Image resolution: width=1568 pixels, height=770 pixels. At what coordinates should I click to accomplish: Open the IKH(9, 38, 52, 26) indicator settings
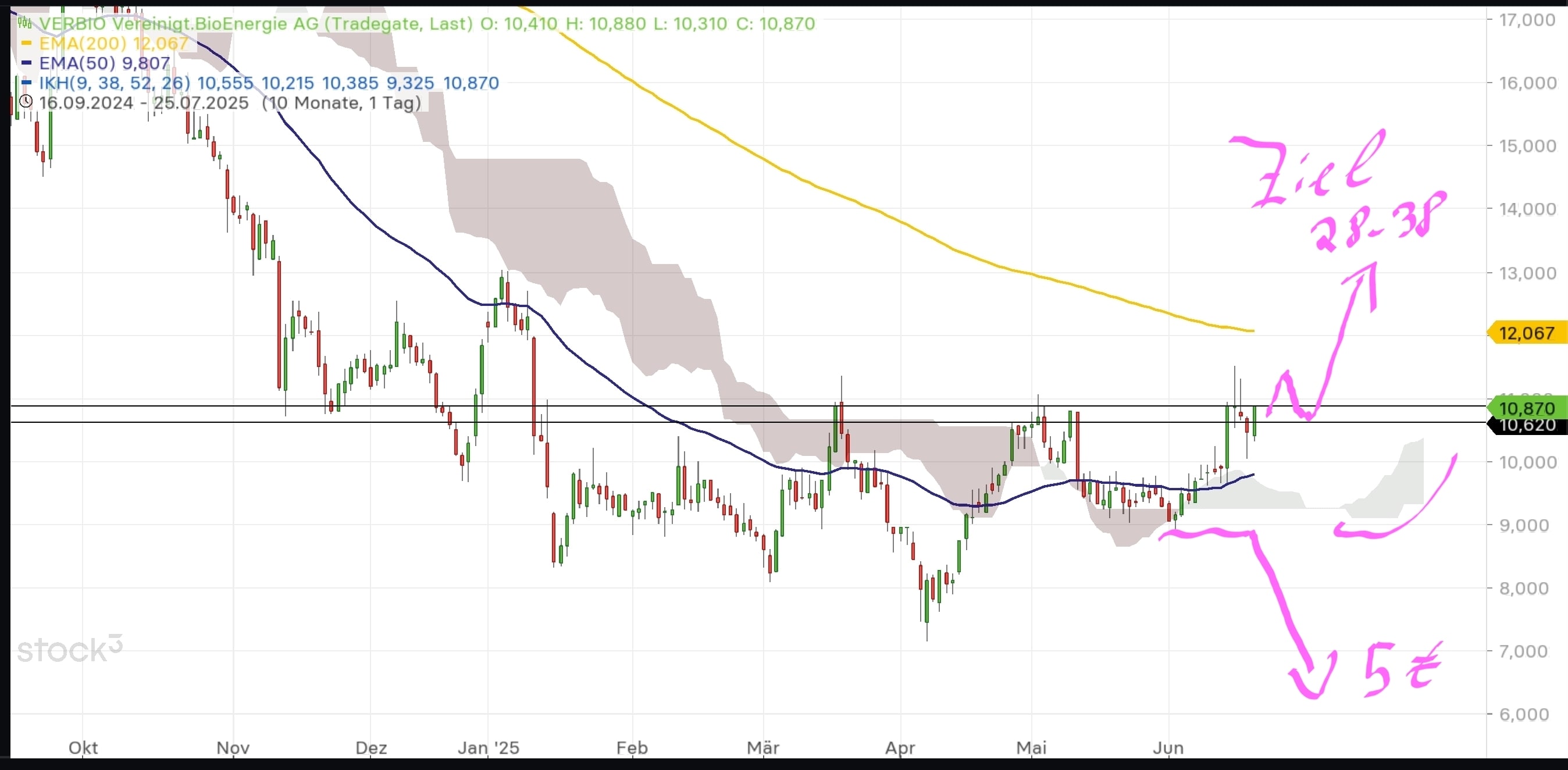tap(115, 82)
